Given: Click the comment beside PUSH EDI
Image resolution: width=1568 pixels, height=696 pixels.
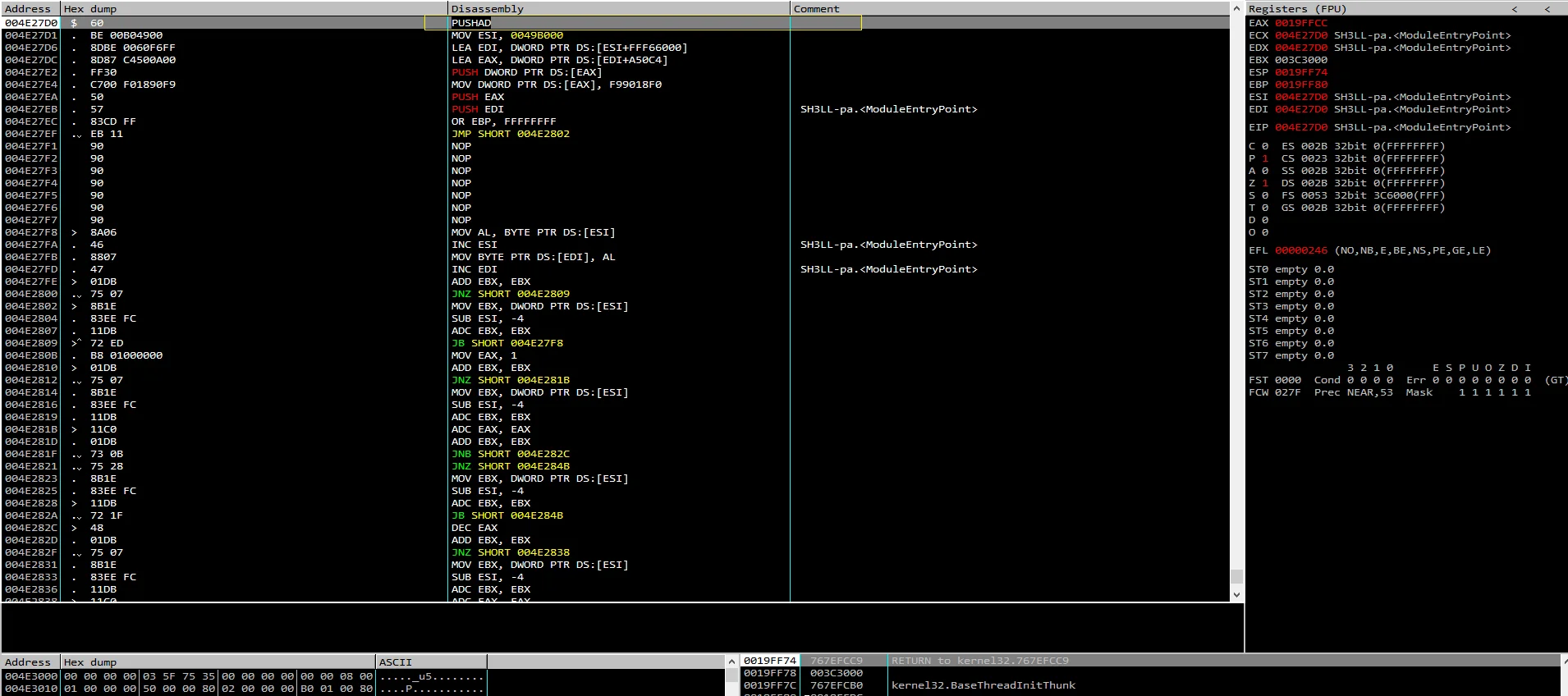Looking at the screenshot, I should (x=889, y=109).
